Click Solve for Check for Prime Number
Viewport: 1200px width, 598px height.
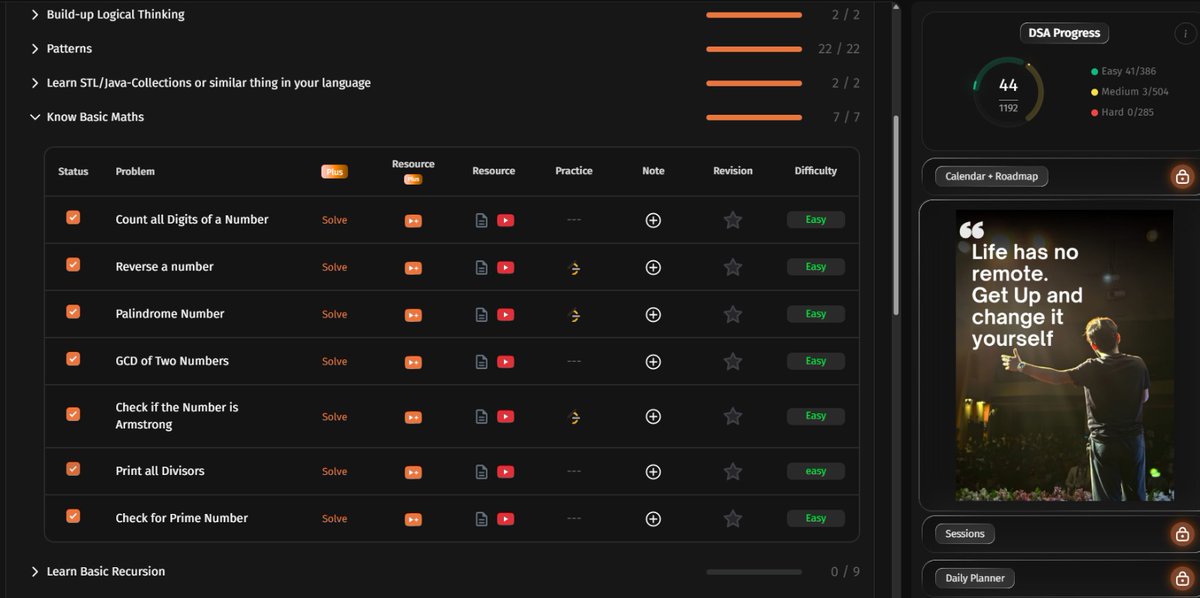click(x=334, y=518)
